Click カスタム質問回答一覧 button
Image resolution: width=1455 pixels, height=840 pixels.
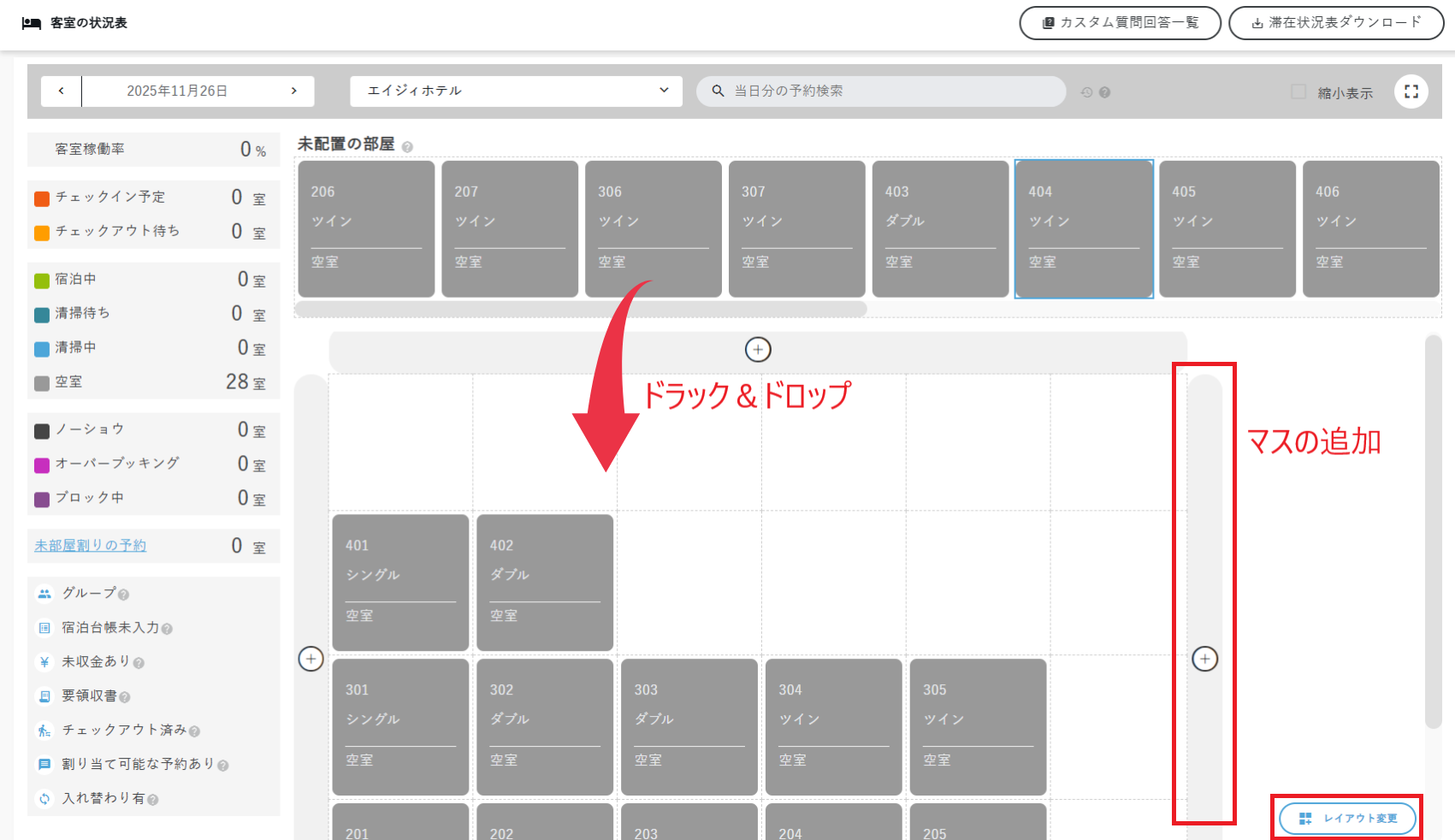1120,23
